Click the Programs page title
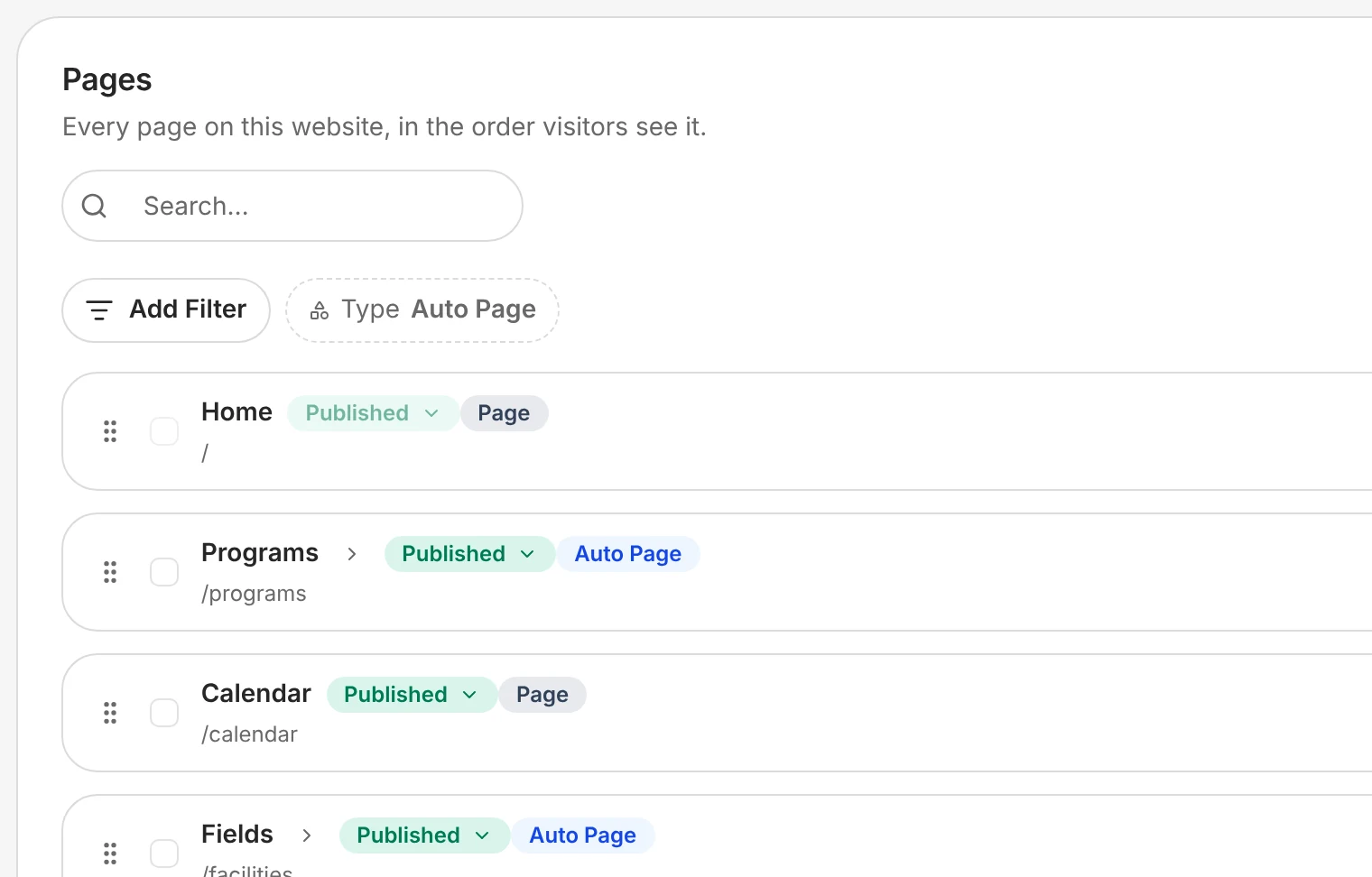 coord(260,553)
